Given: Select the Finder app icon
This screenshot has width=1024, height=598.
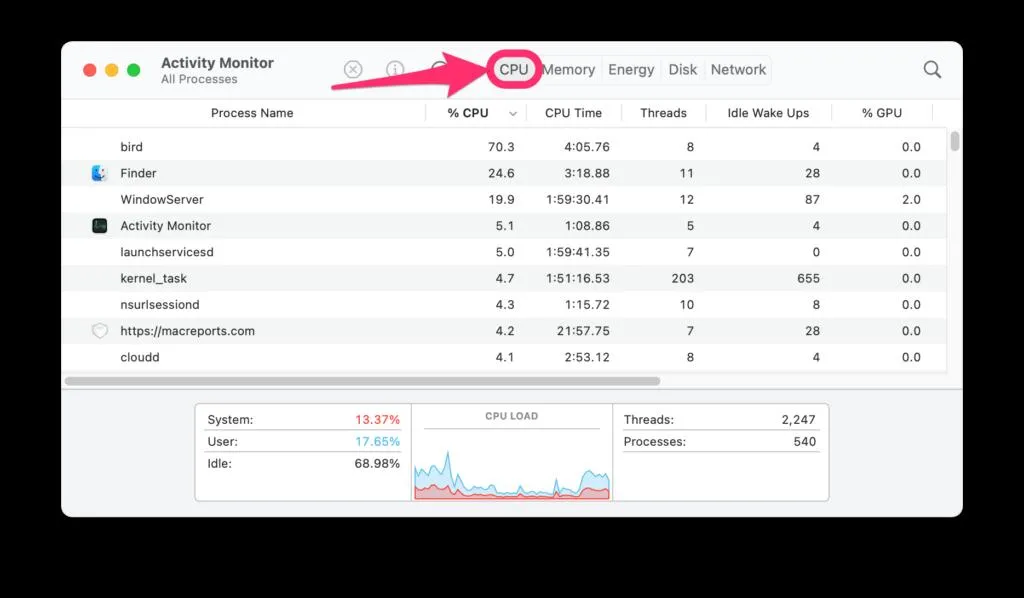Looking at the screenshot, I should (99, 173).
